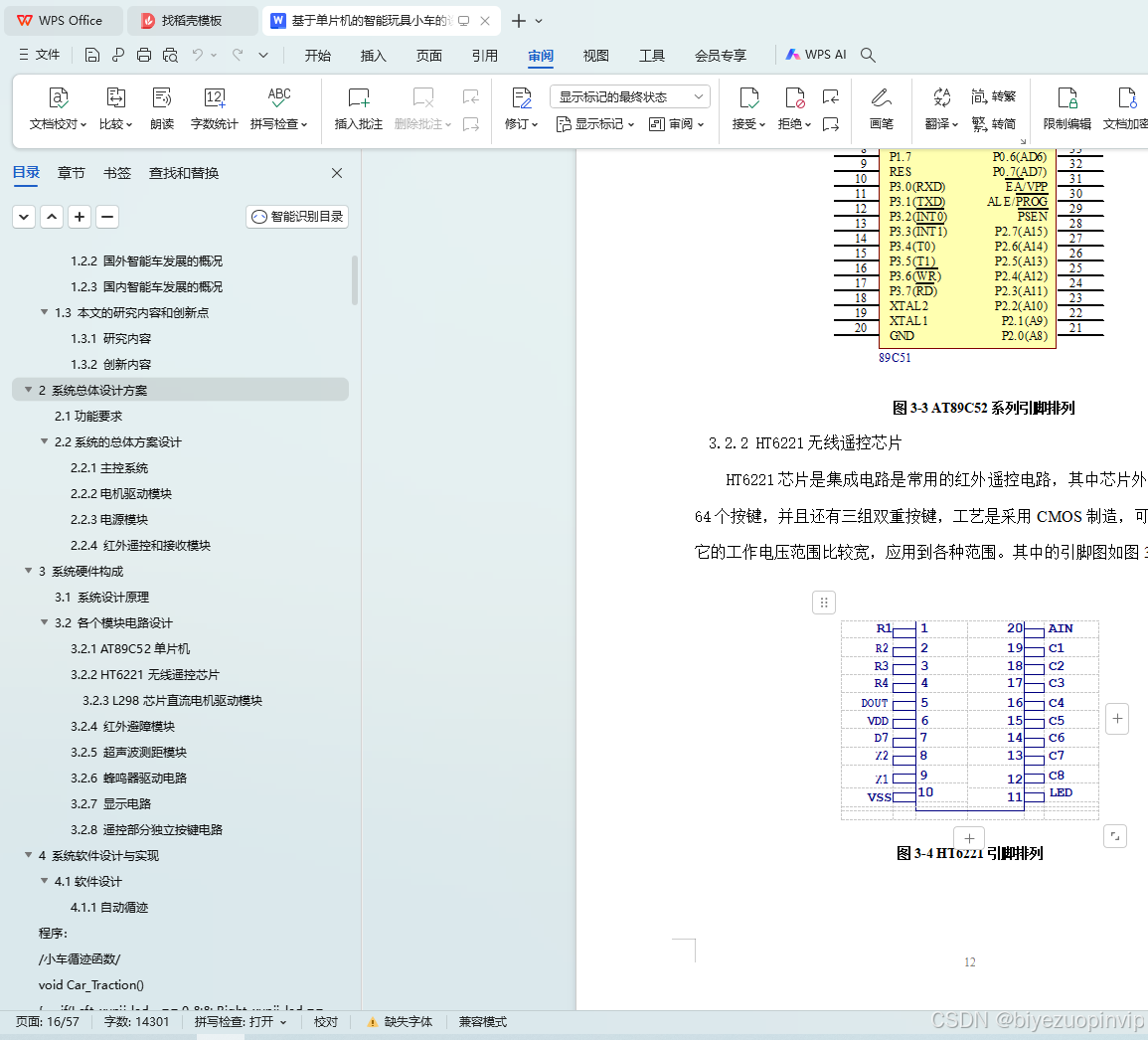The image size is (1148, 1040).
Task: Switch to the 插入 ribbon tab
Action: pyautogui.click(x=374, y=56)
